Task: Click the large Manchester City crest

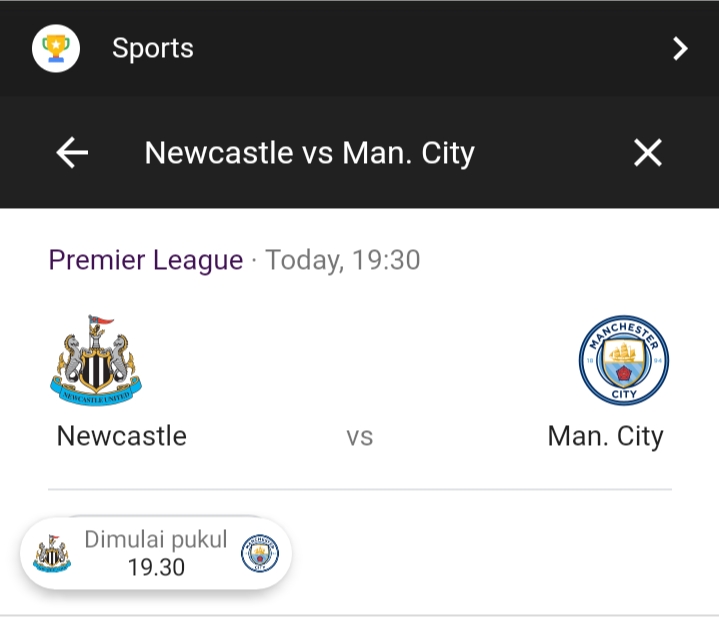Action: tap(624, 360)
